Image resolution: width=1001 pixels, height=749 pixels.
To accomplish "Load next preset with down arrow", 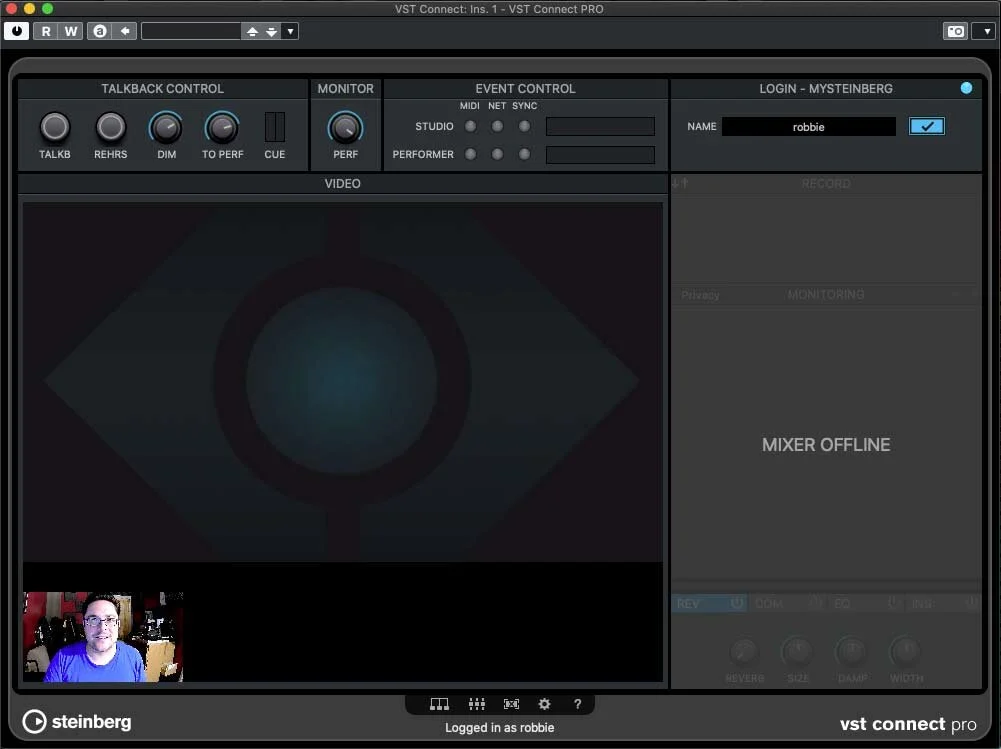I will [x=271, y=31].
